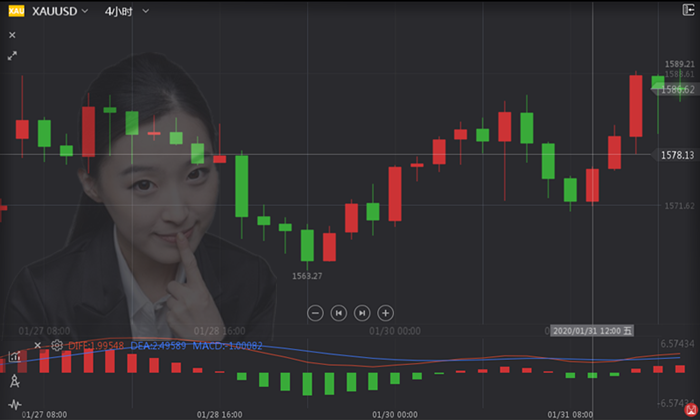
Task: Click the 1578.13 crosshair price label
Action: (x=677, y=155)
